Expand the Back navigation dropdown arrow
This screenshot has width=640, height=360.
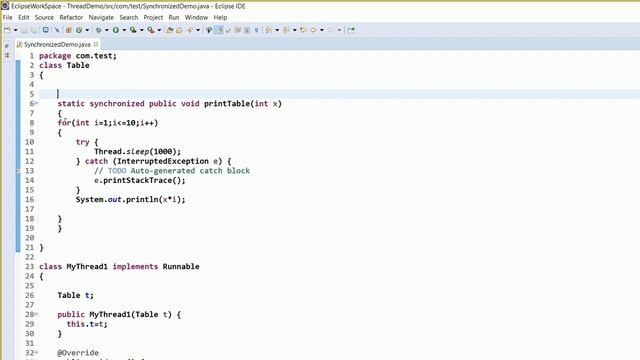click(322, 30)
